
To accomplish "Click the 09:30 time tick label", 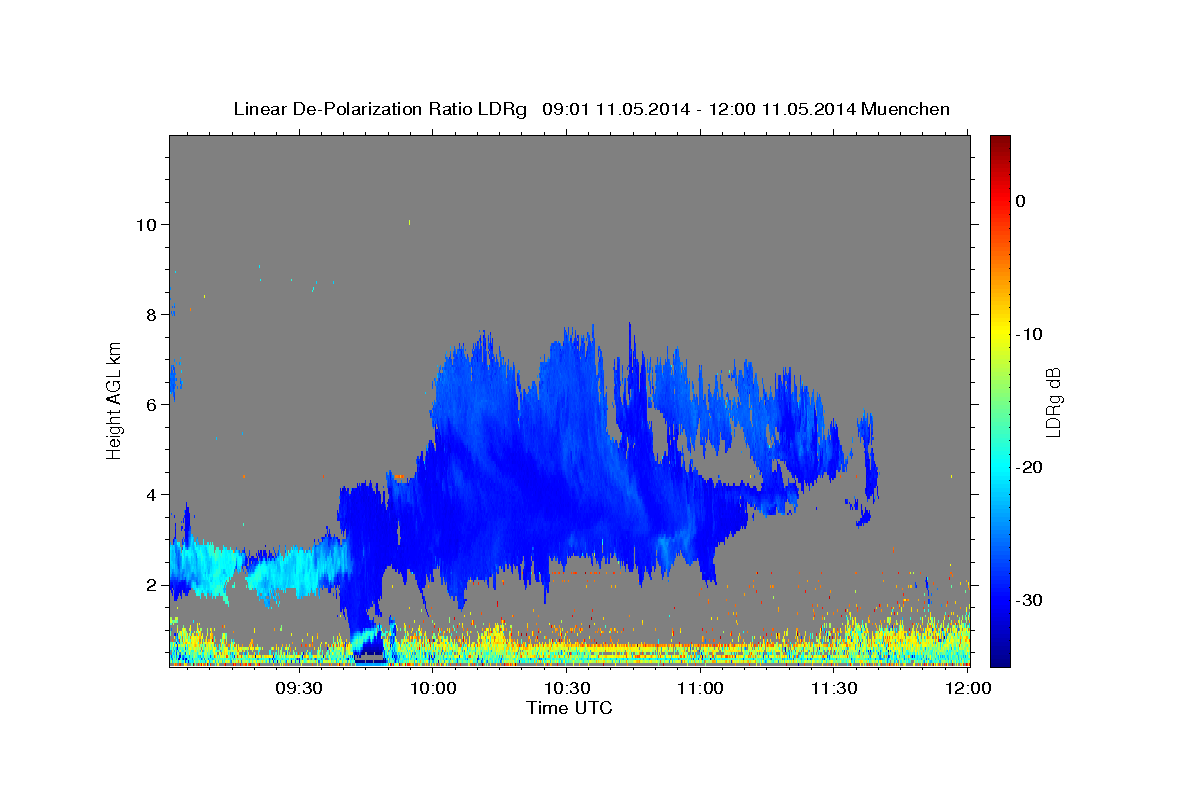I will 299,689.
